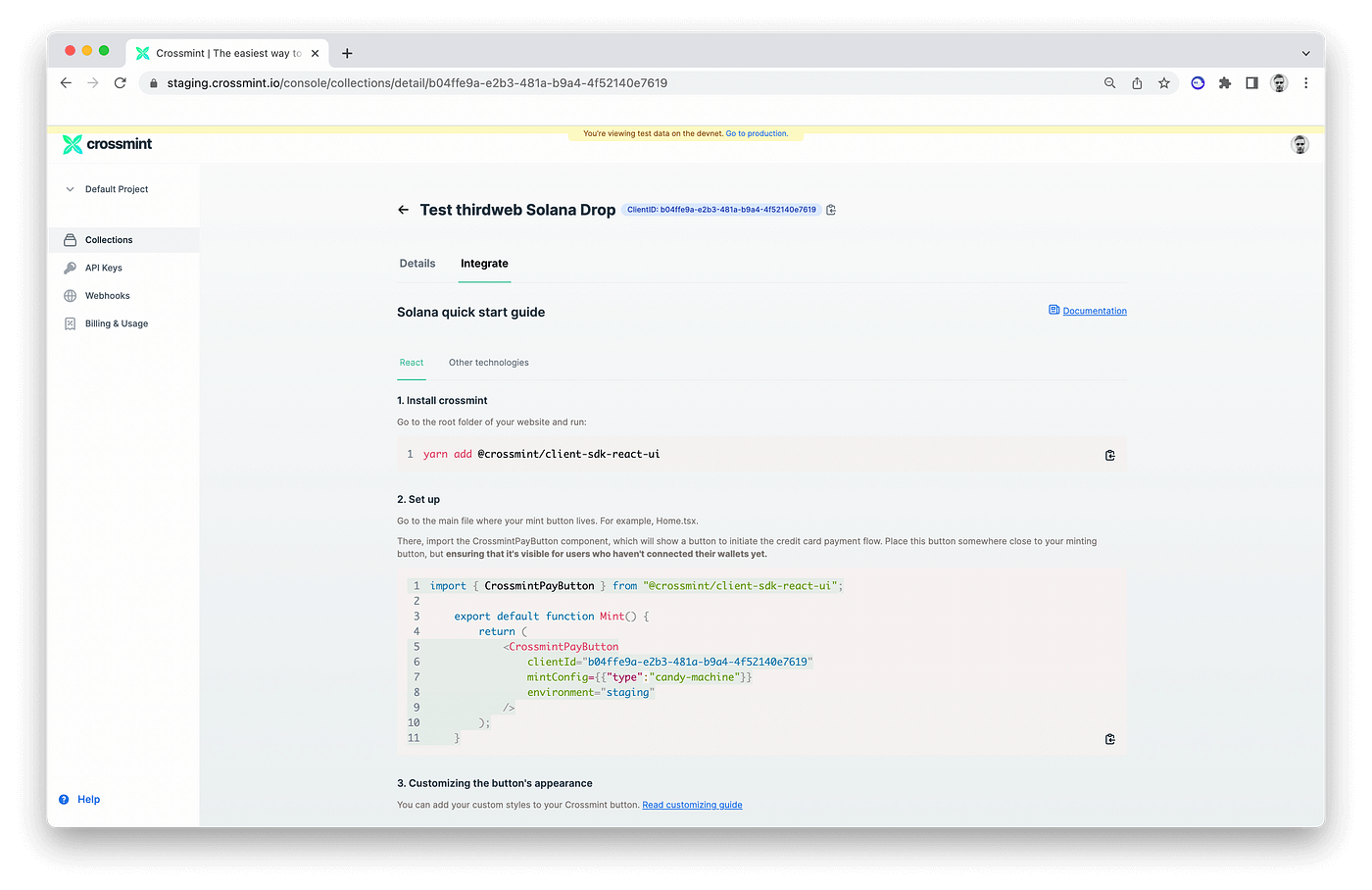Click the blue circular extension icon in the toolbar
This screenshot has height=890, width=1372.
pyautogui.click(x=1198, y=83)
